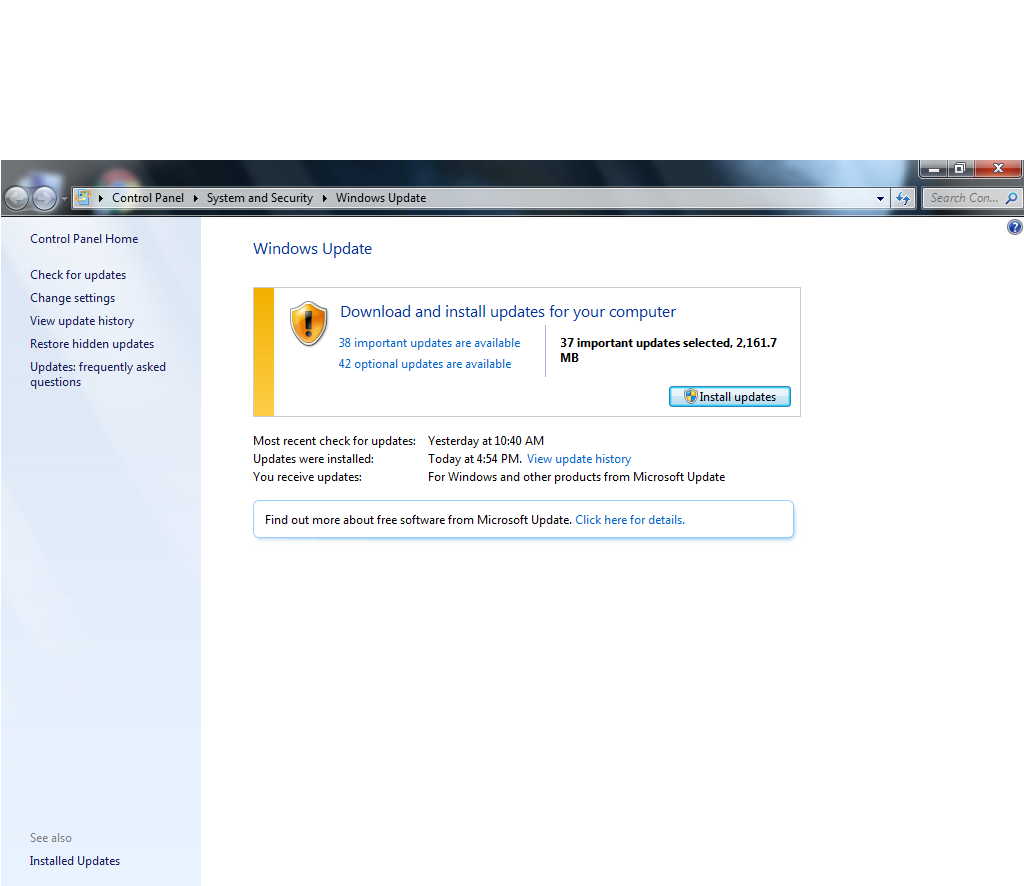The height and width of the screenshot is (886, 1024).
Task: Expand the address bar history dropdown
Action: pos(880,198)
